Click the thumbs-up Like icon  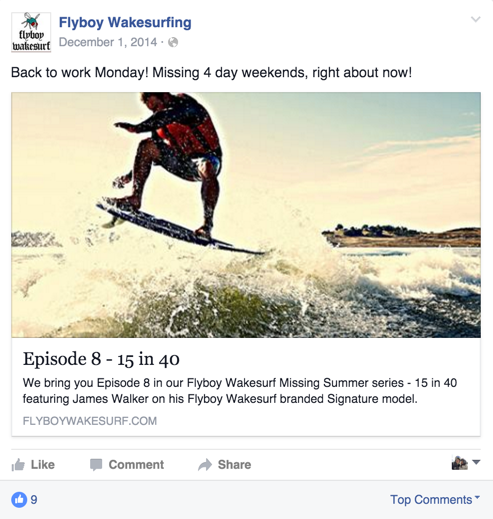18,465
